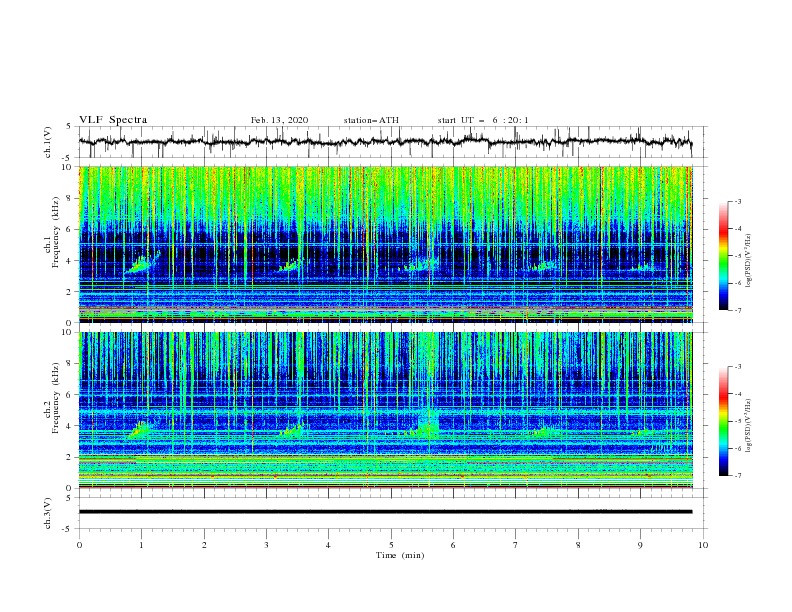Click the 'station=ATH' label
The image size is (792, 612).
coord(371,120)
